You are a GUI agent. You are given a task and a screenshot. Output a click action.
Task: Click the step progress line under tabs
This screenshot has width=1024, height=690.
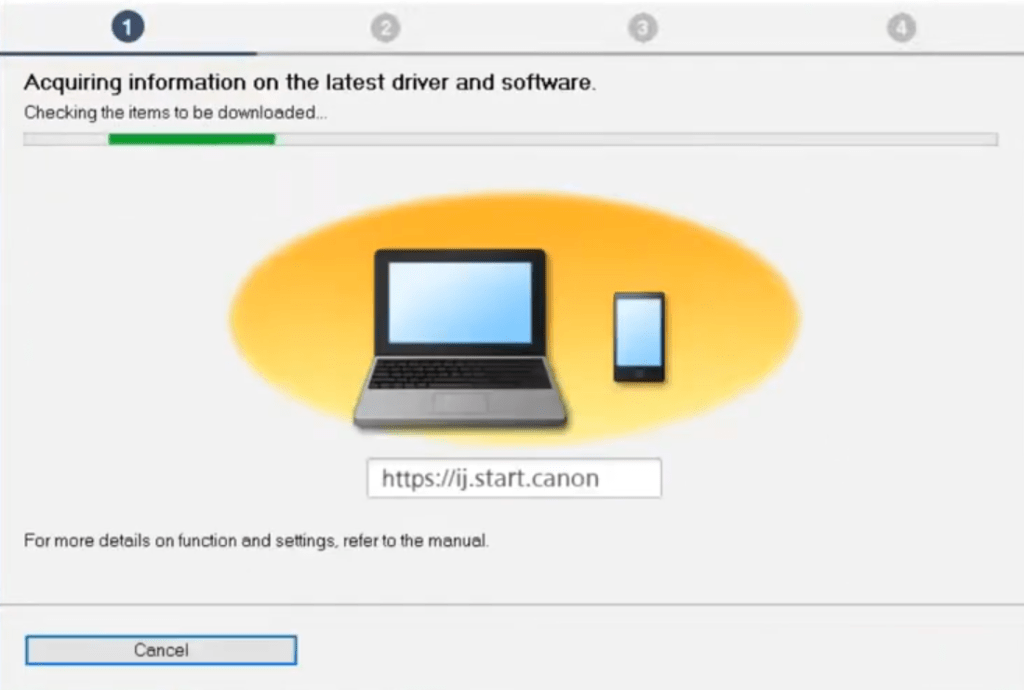coord(512,53)
